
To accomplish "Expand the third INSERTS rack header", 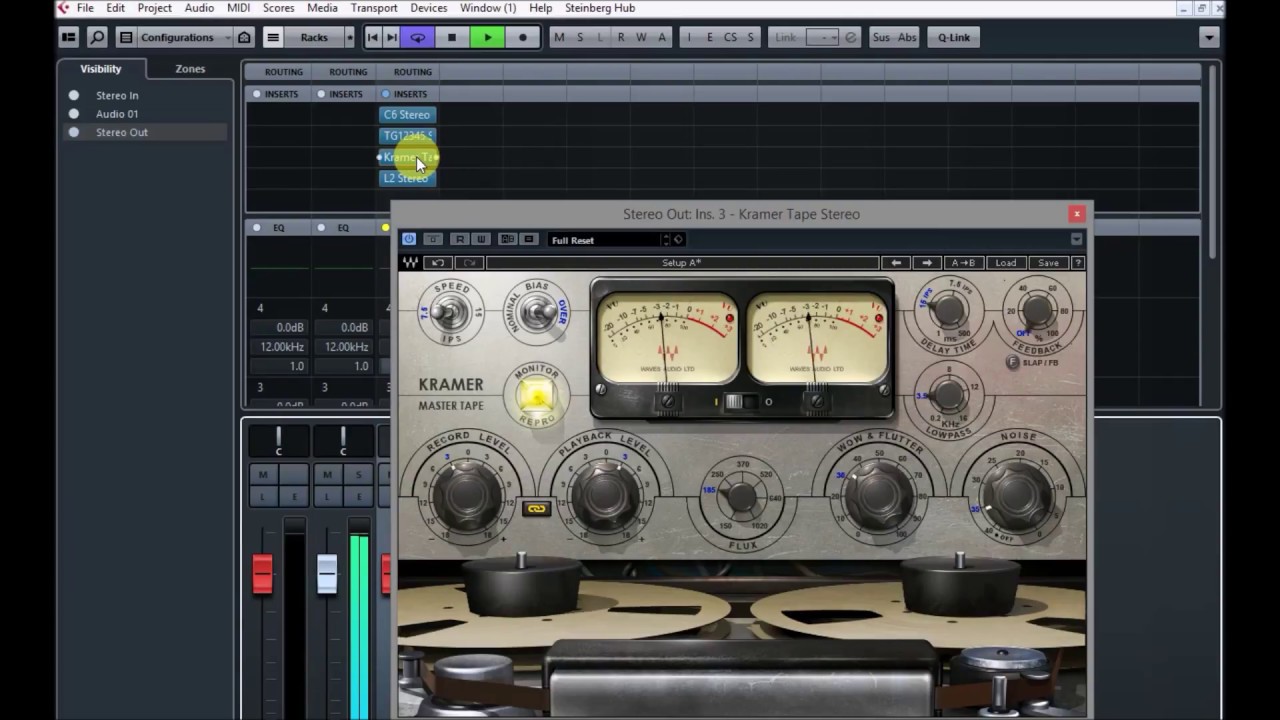I will point(410,94).
